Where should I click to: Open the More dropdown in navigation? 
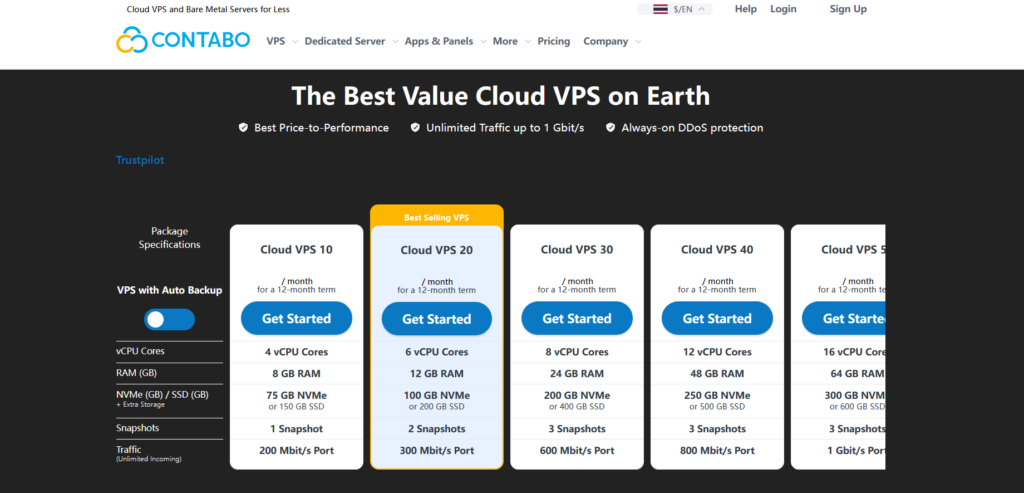click(x=510, y=42)
